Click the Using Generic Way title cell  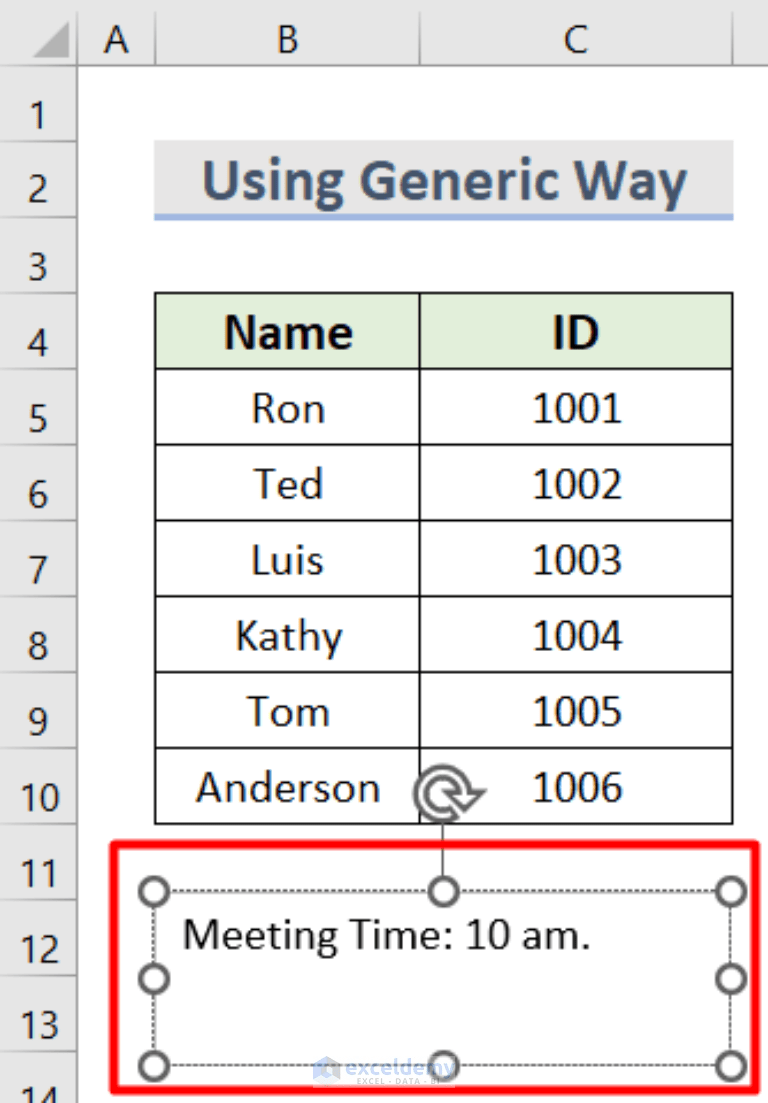pyautogui.click(x=443, y=181)
